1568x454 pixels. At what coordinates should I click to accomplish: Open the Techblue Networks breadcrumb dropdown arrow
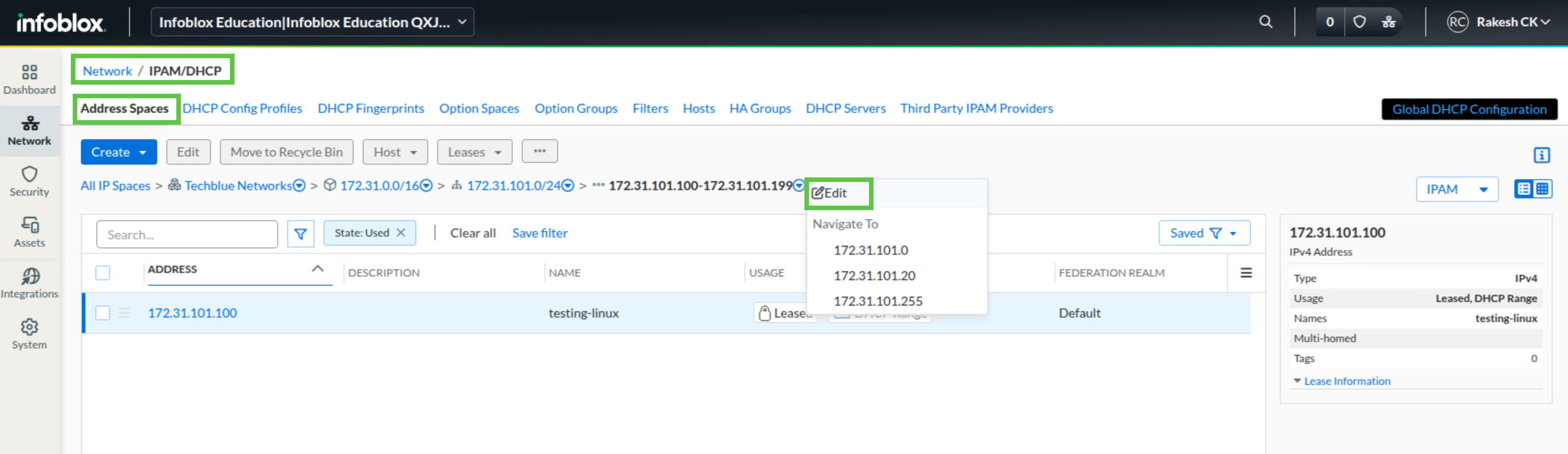pyautogui.click(x=300, y=185)
